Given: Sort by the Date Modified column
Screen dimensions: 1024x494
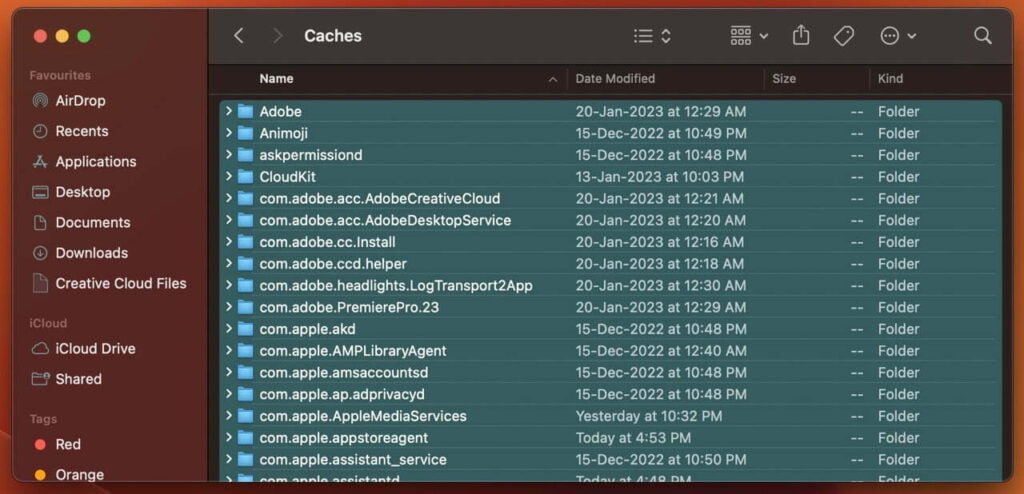Looking at the screenshot, I should 615,78.
